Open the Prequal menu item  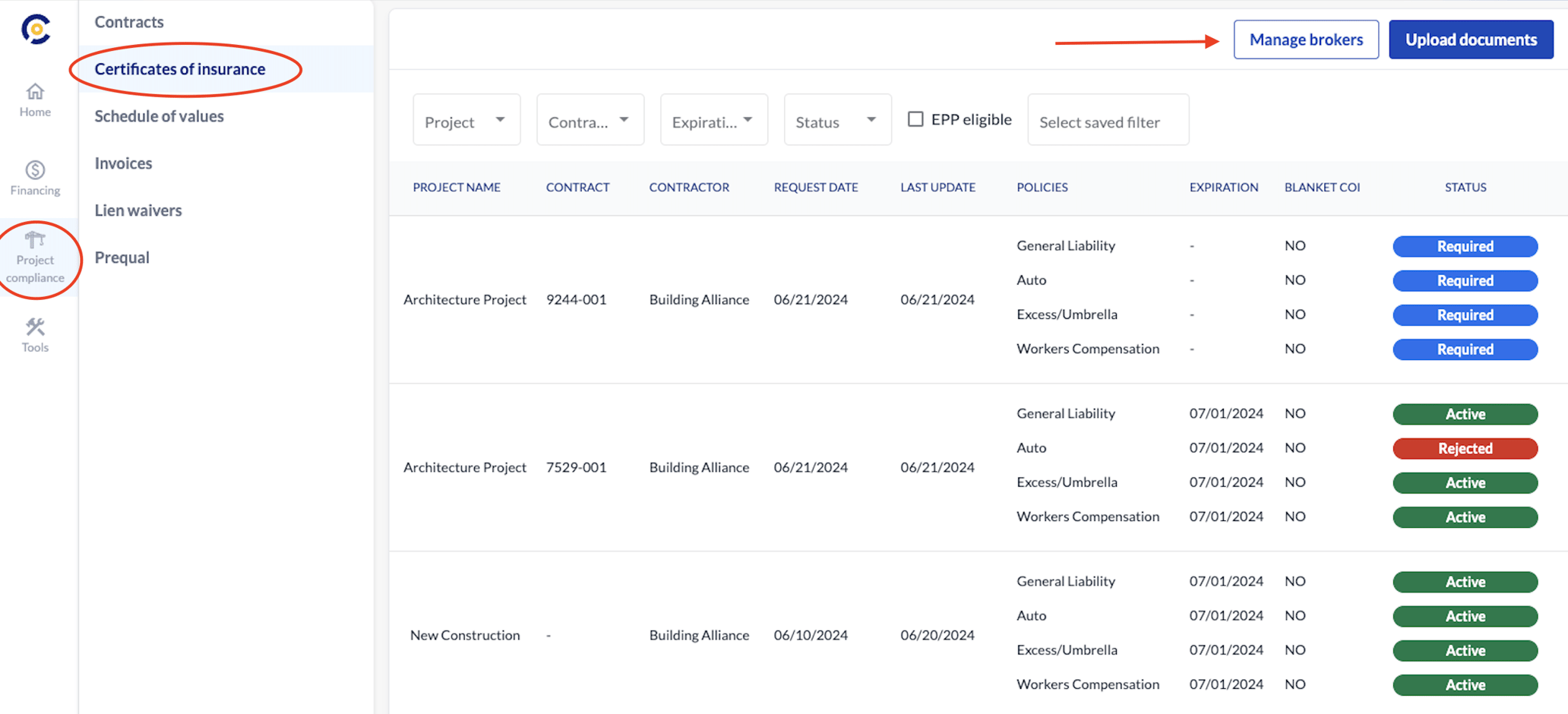(x=122, y=257)
